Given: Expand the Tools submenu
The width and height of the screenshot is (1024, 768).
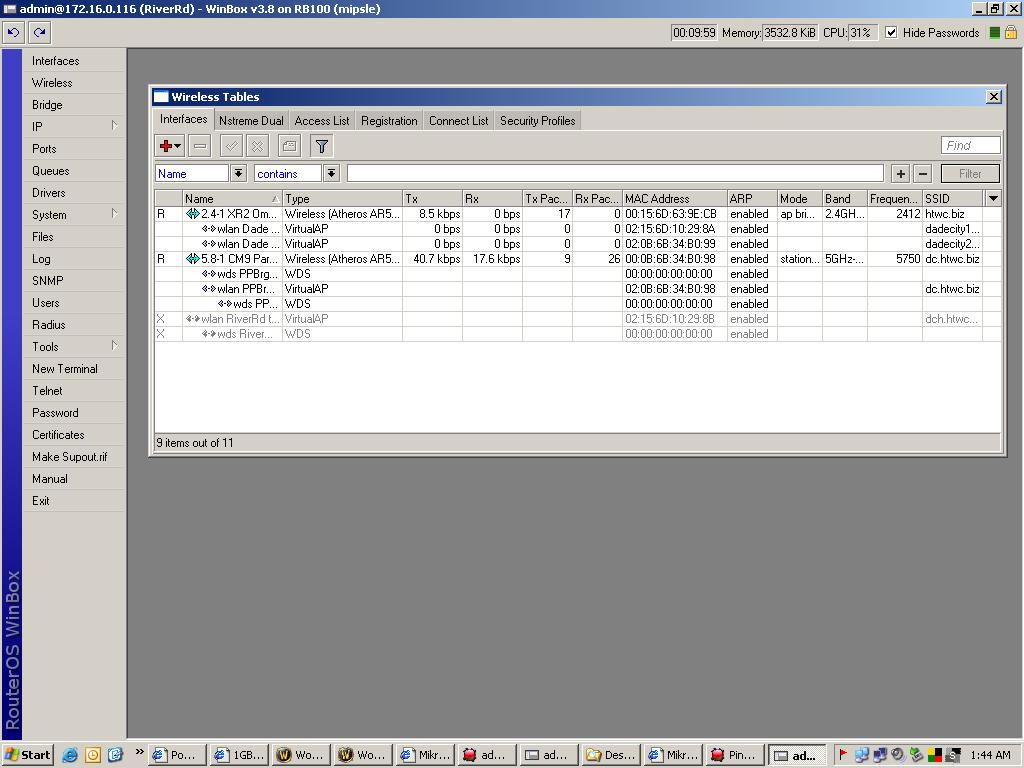Looking at the screenshot, I should pyautogui.click(x=114, y=346).
